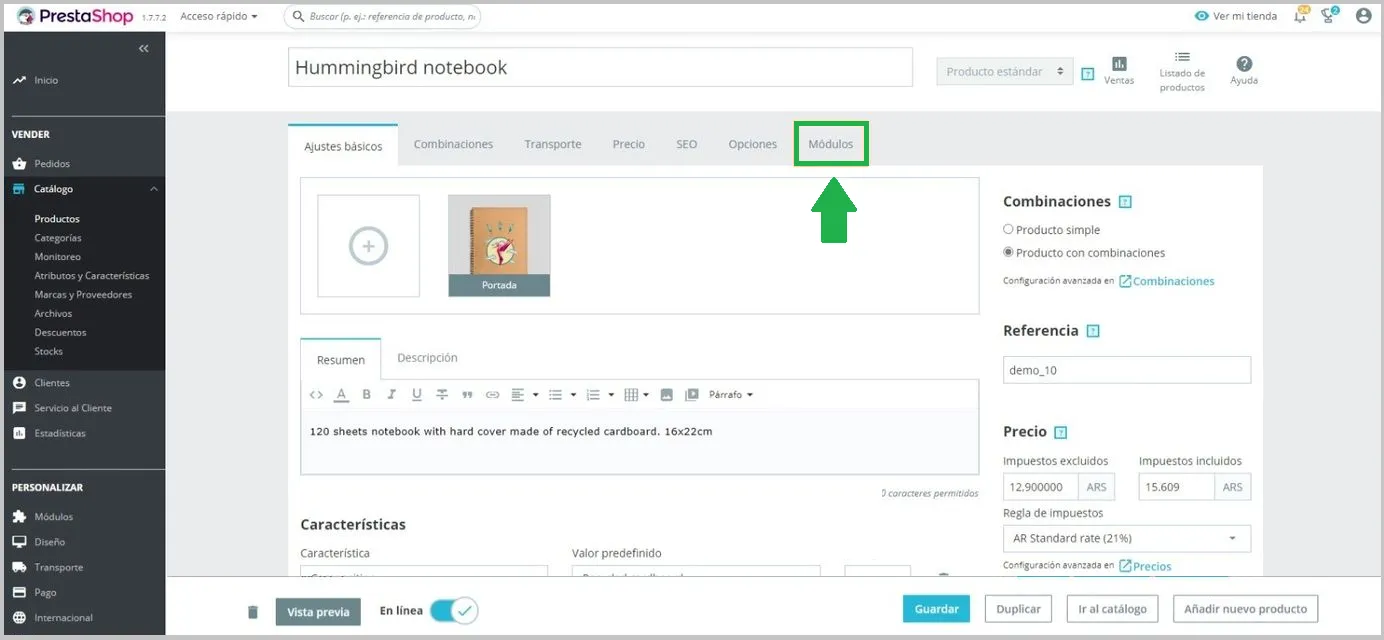Delete the product with trash icon
The width and height of the screenshot is (1384, 640).
coord(253,612)
